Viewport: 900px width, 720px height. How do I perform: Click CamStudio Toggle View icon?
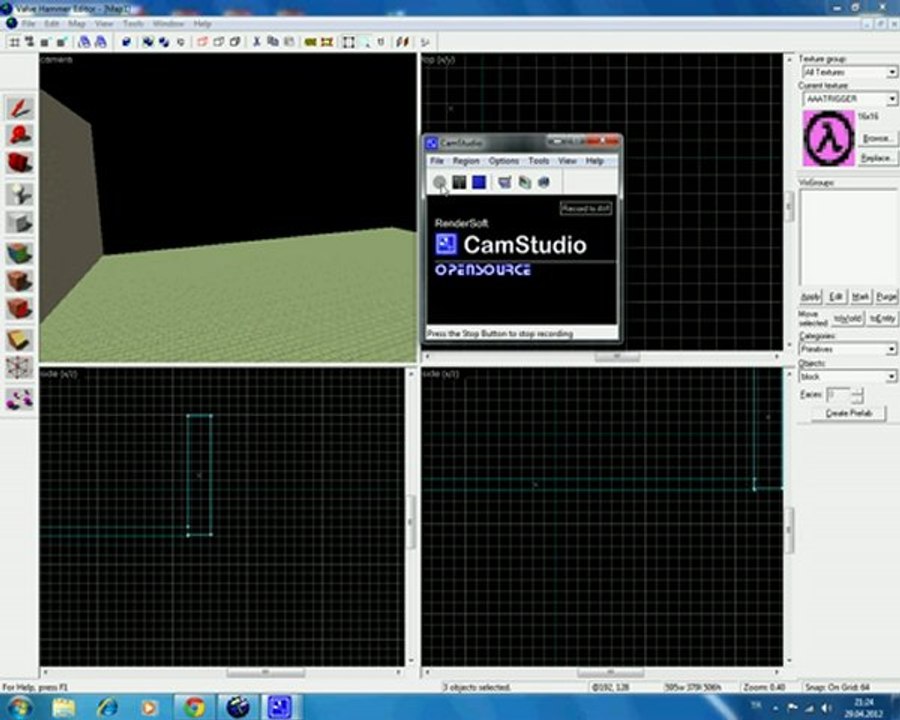(505, 182)
